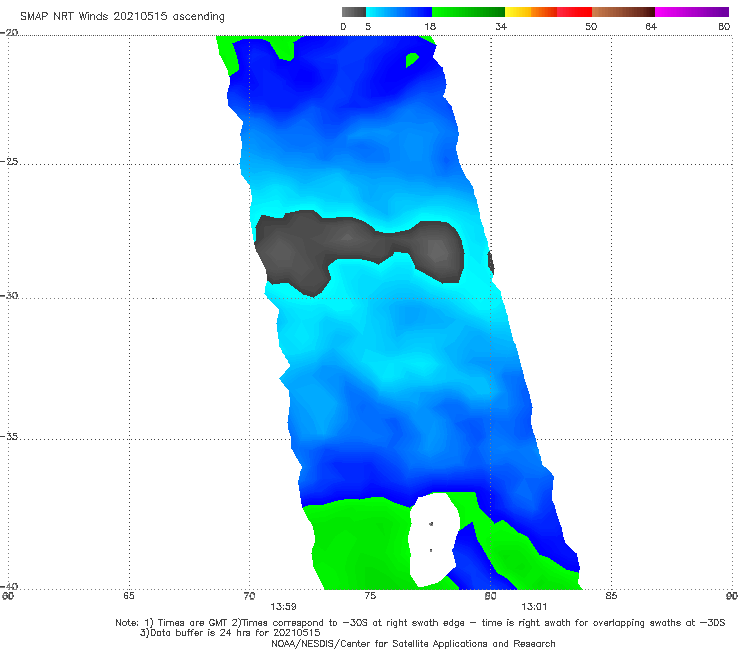Click the title text 'SMAP NRT Winds 20210515 ascending'
740x650 pixels.
coord(122,17)
